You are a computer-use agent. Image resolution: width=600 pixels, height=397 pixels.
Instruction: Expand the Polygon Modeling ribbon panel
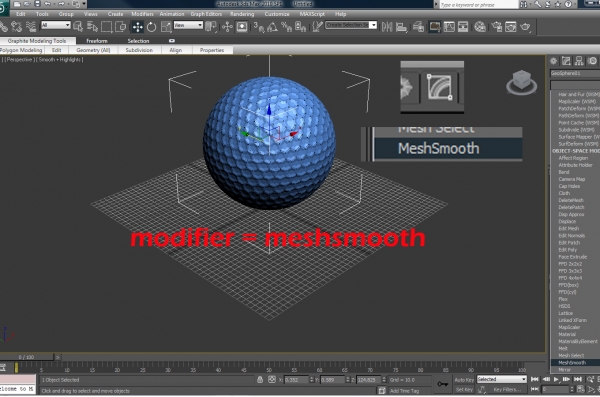[21, 50]
